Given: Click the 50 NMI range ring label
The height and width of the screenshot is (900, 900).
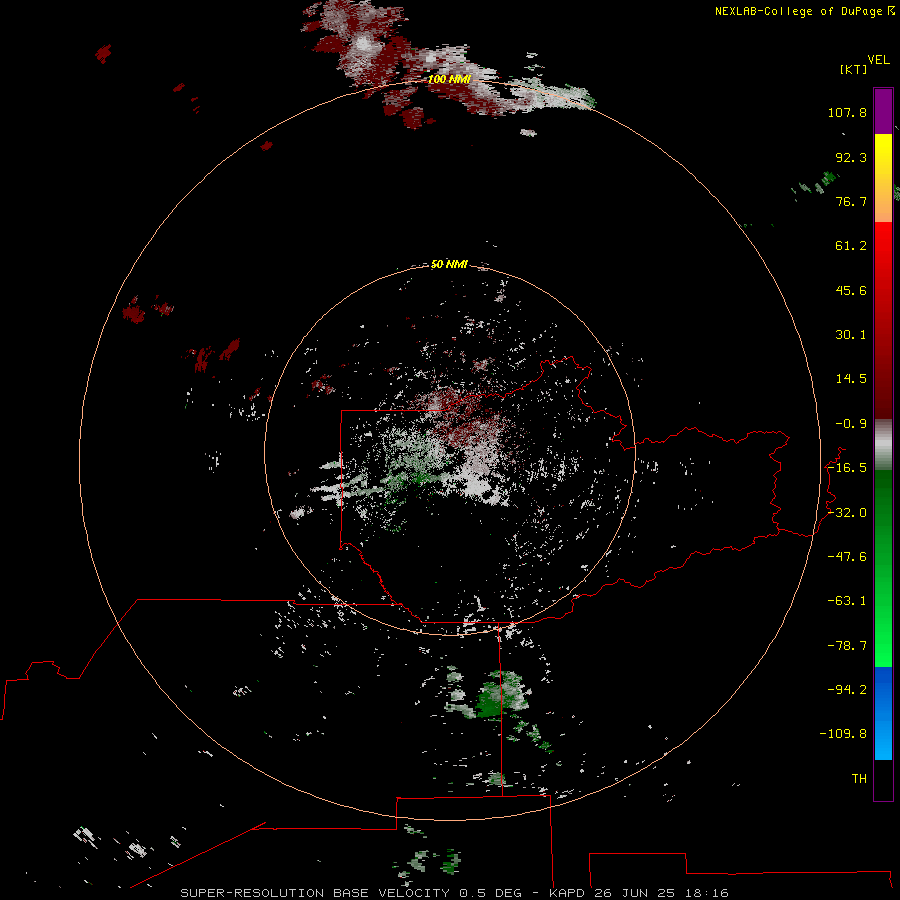Looking at the screenshot, I should [x=449, y=264].
